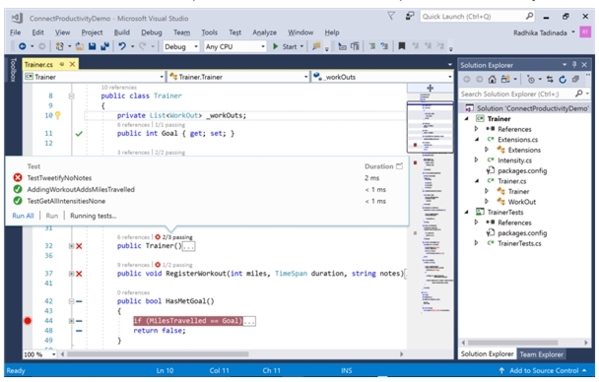Click Add to Source Control in status bar
Image resolution: width=599 pixels, height=382 pixels.
[543, 370]
